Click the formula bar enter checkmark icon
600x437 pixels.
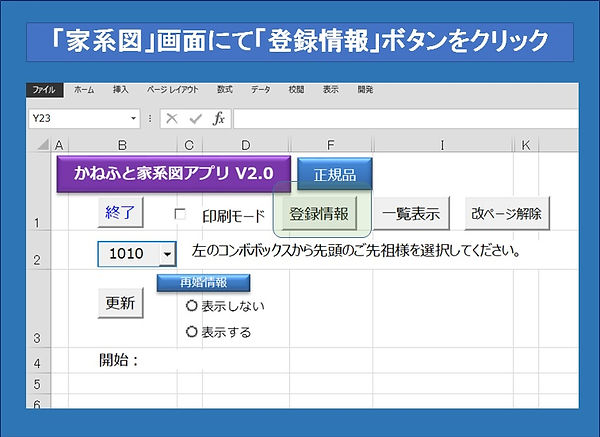coord(196,119)
